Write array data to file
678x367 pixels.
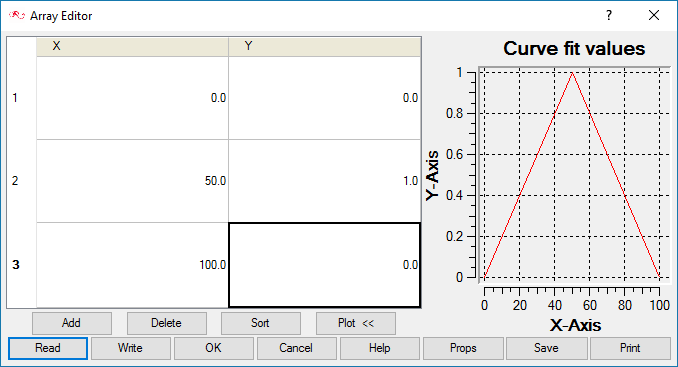tap(131, 348)
